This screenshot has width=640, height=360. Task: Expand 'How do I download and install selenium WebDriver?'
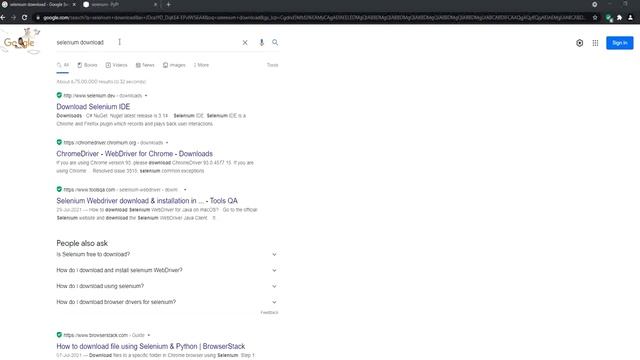pos(167,270)
